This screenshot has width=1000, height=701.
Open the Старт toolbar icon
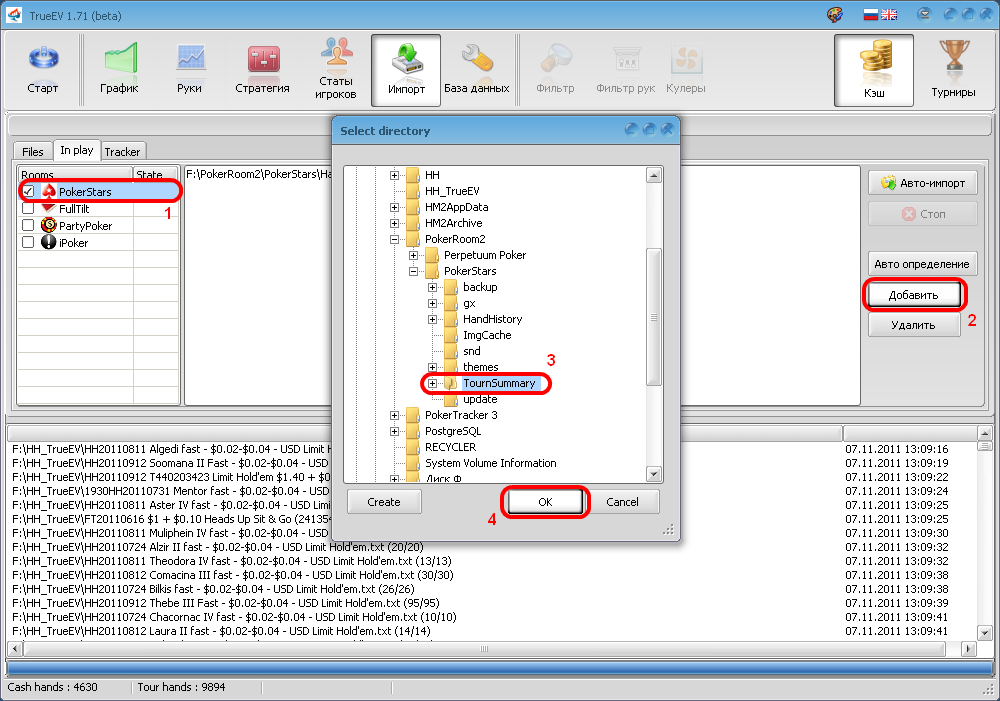click(43, 70)
